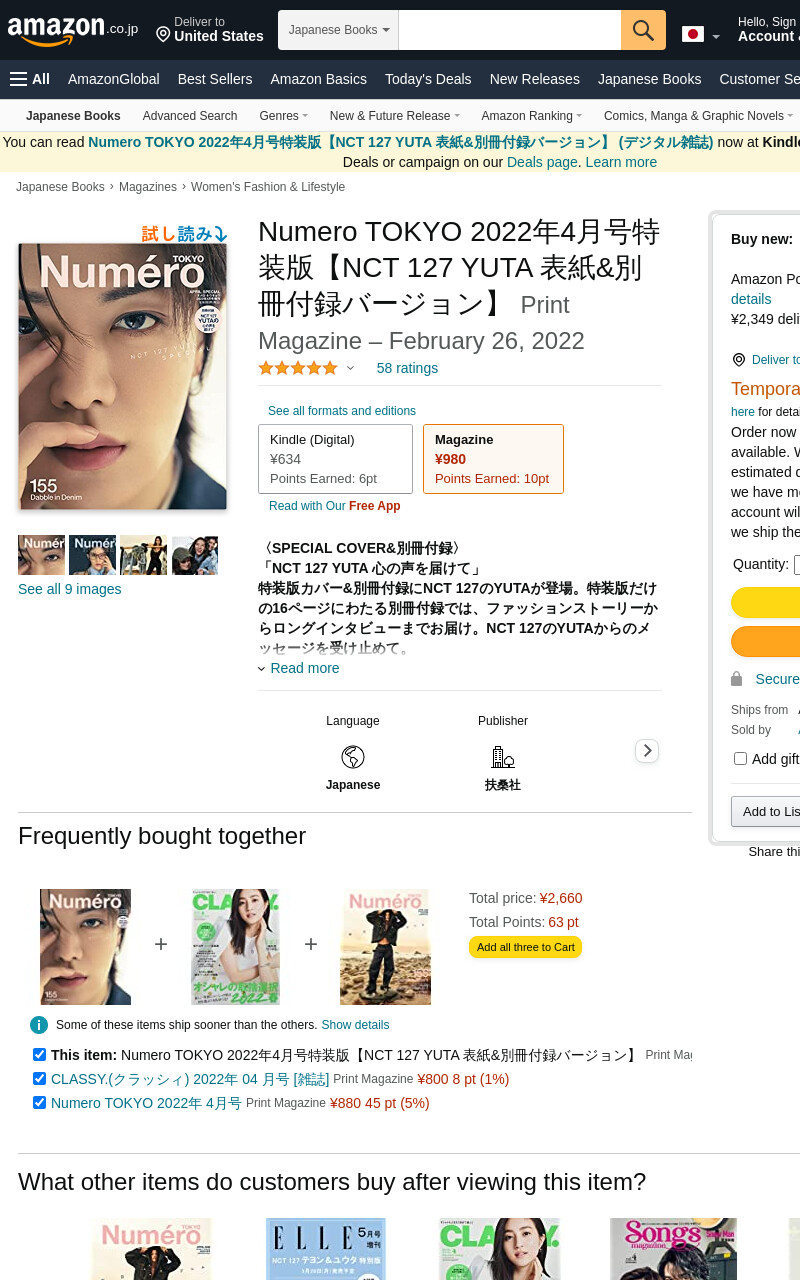Open the hamburger All menu
800x1280 pixels.
pos(30,79)
